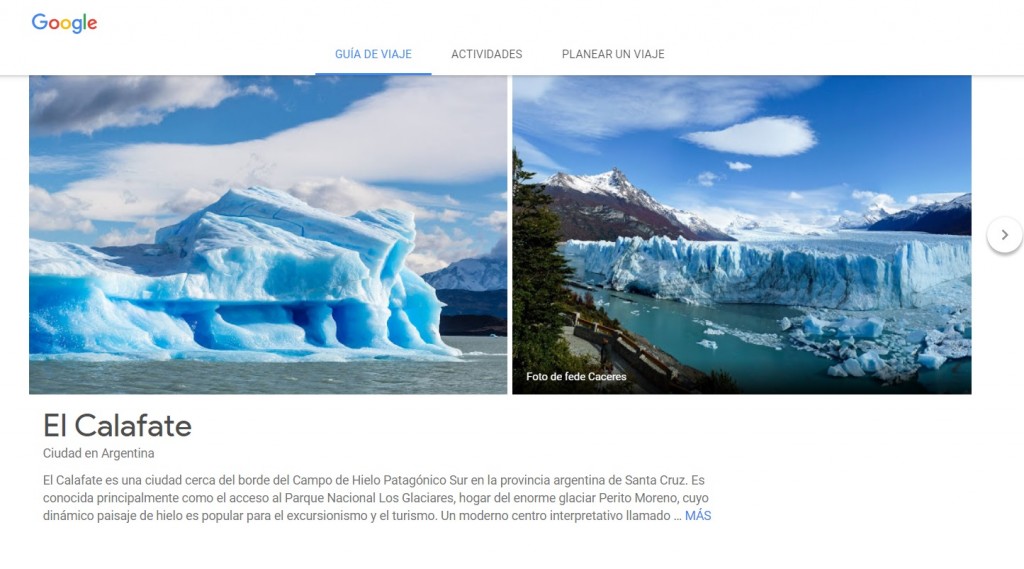Open the GUÍA DE VIAJE tab
This screenshot has height=569, width=1024.
tap(373, 54)
